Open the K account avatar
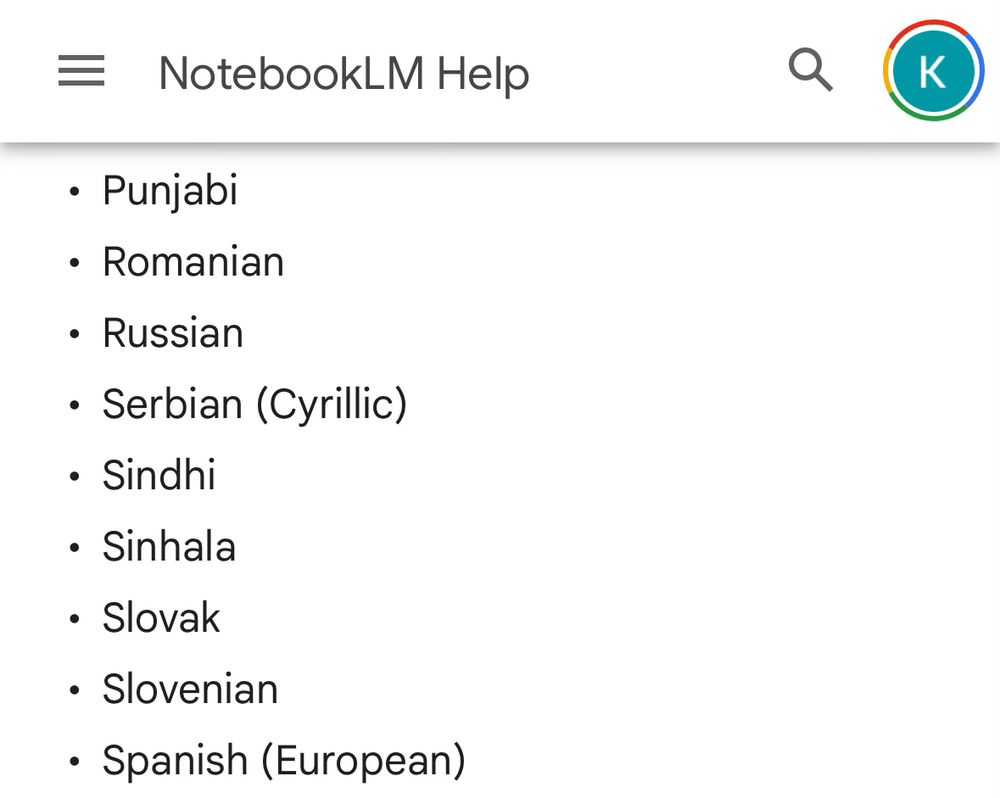The width and height of the screenshot is (1000, 798). pyautogui.click(x=933, y=70)
